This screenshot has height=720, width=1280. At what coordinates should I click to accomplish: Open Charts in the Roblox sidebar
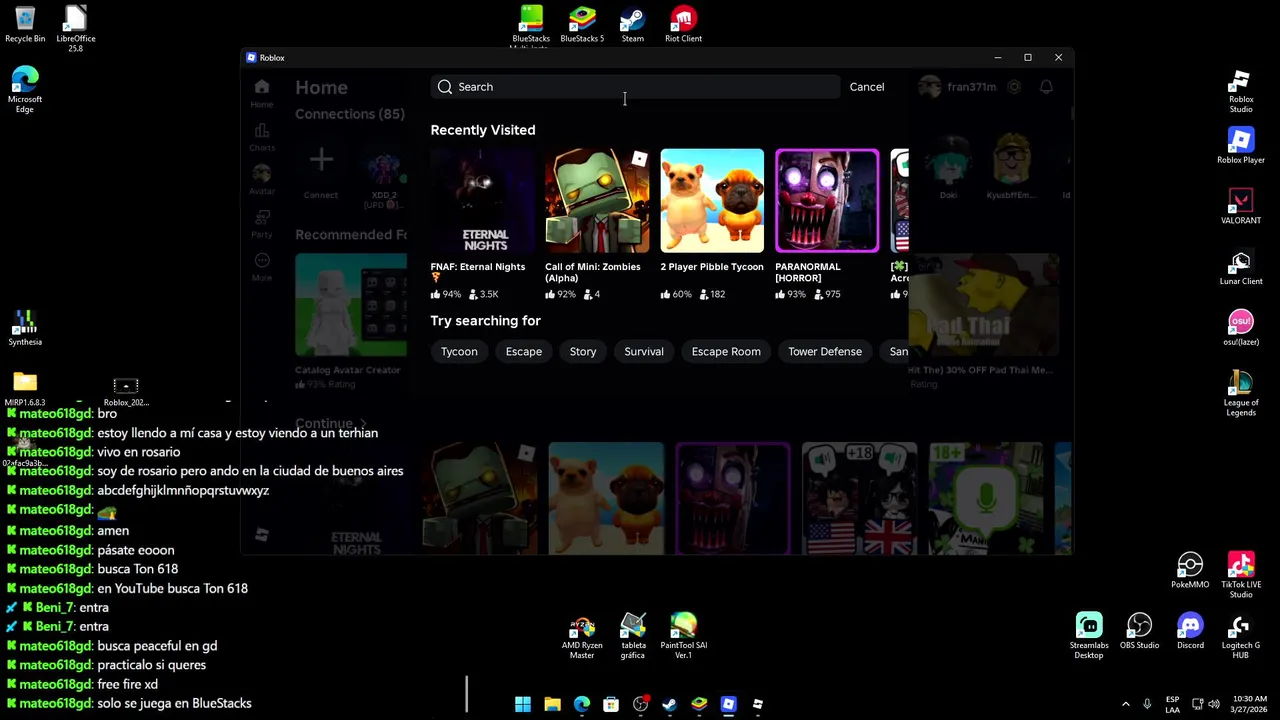coord(262,137)
